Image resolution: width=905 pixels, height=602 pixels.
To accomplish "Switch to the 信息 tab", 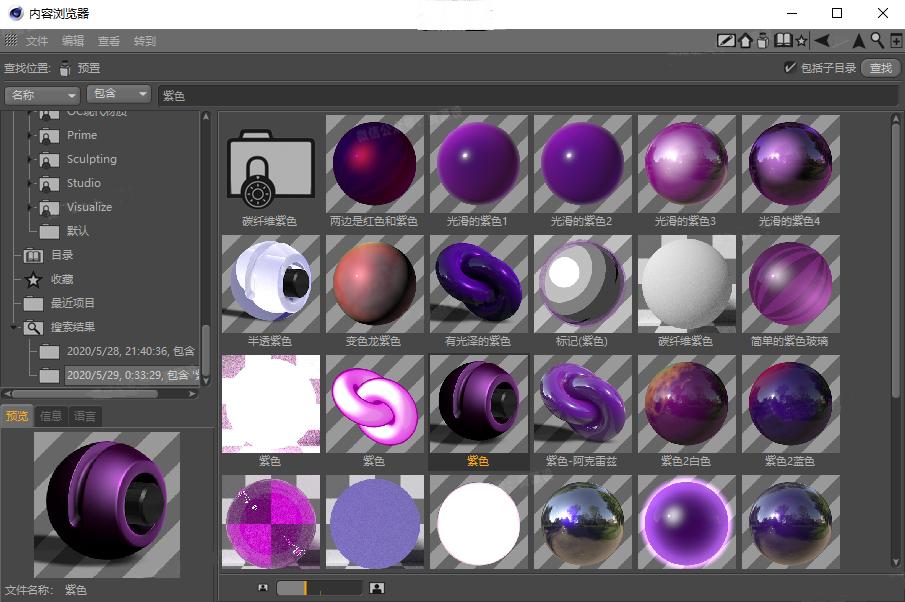I will pyautogui.click(x=49, y=416).
